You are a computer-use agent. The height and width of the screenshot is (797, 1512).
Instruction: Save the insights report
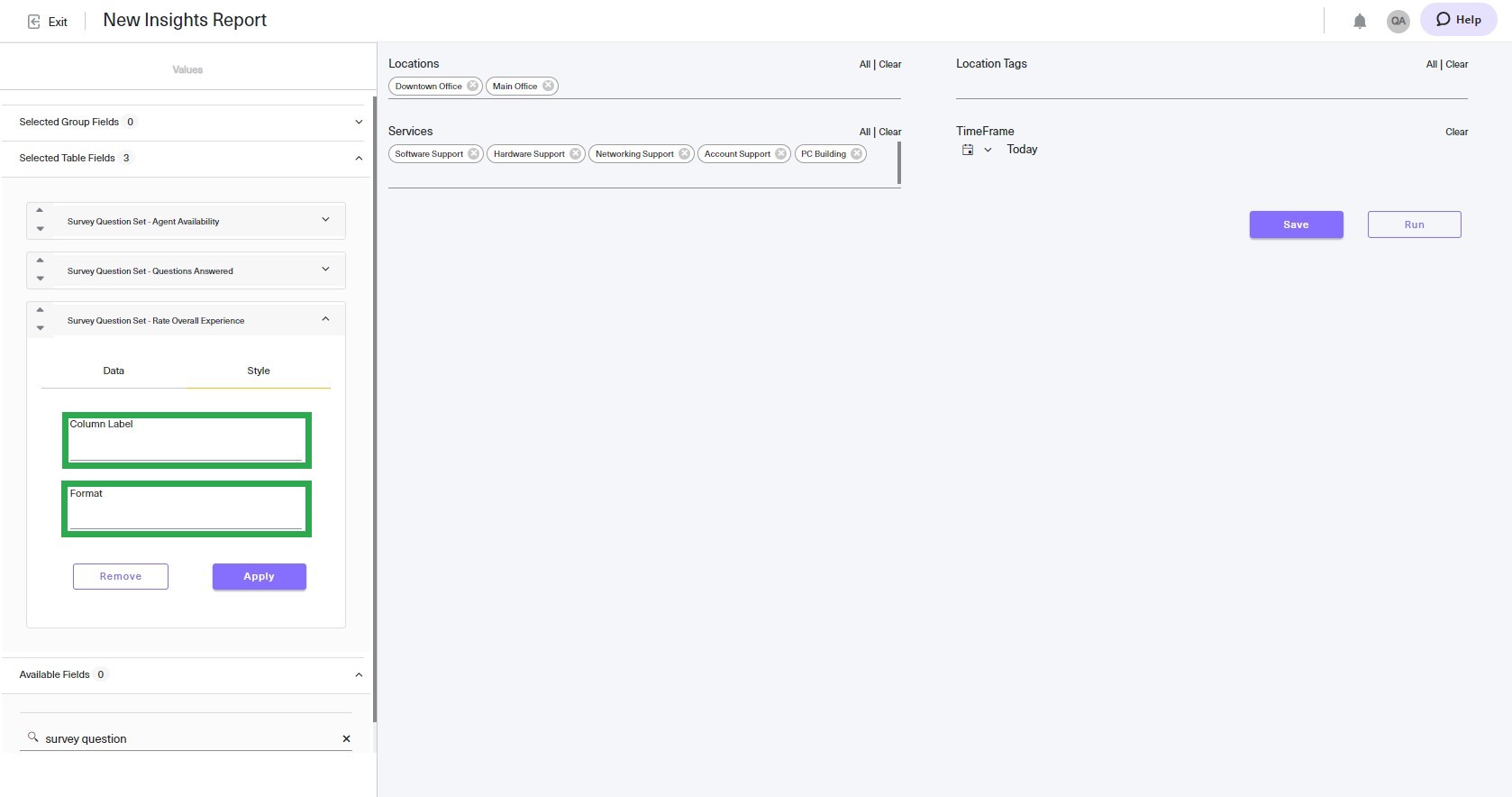pyautogui.click(x=1296, y=224)
